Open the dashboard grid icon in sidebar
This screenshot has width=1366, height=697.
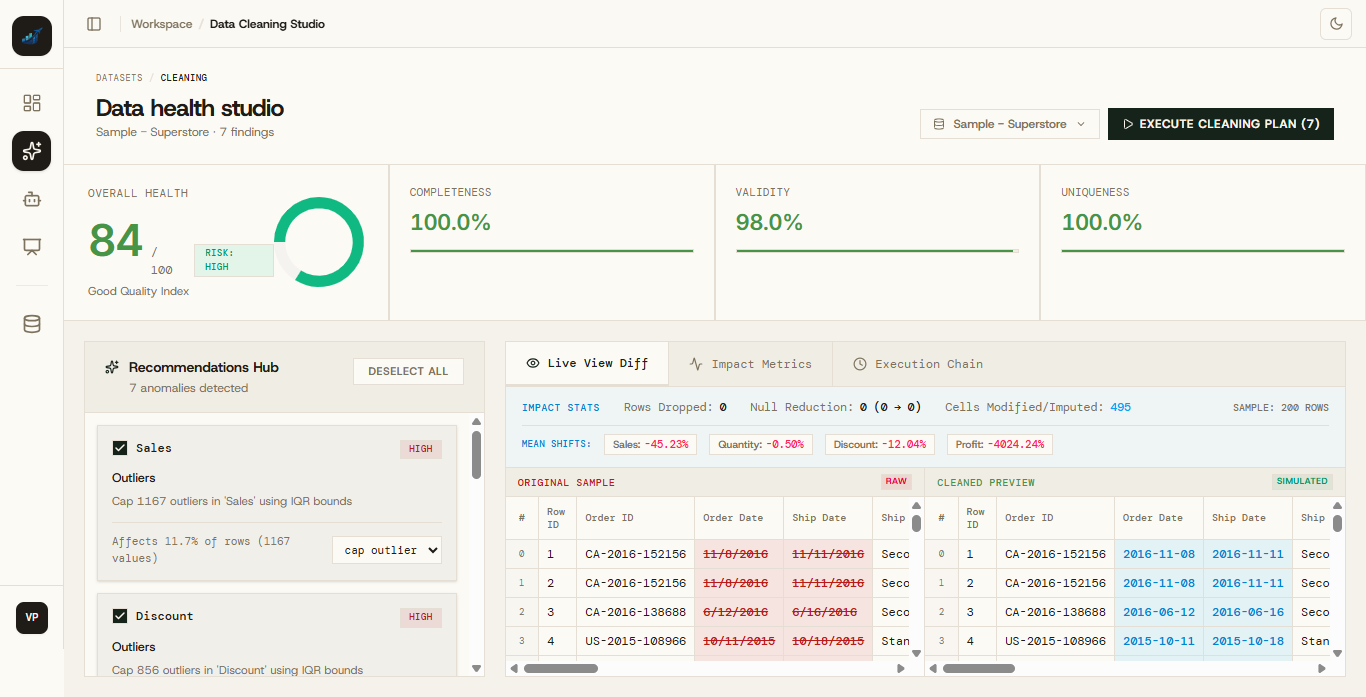click(32, 103)
